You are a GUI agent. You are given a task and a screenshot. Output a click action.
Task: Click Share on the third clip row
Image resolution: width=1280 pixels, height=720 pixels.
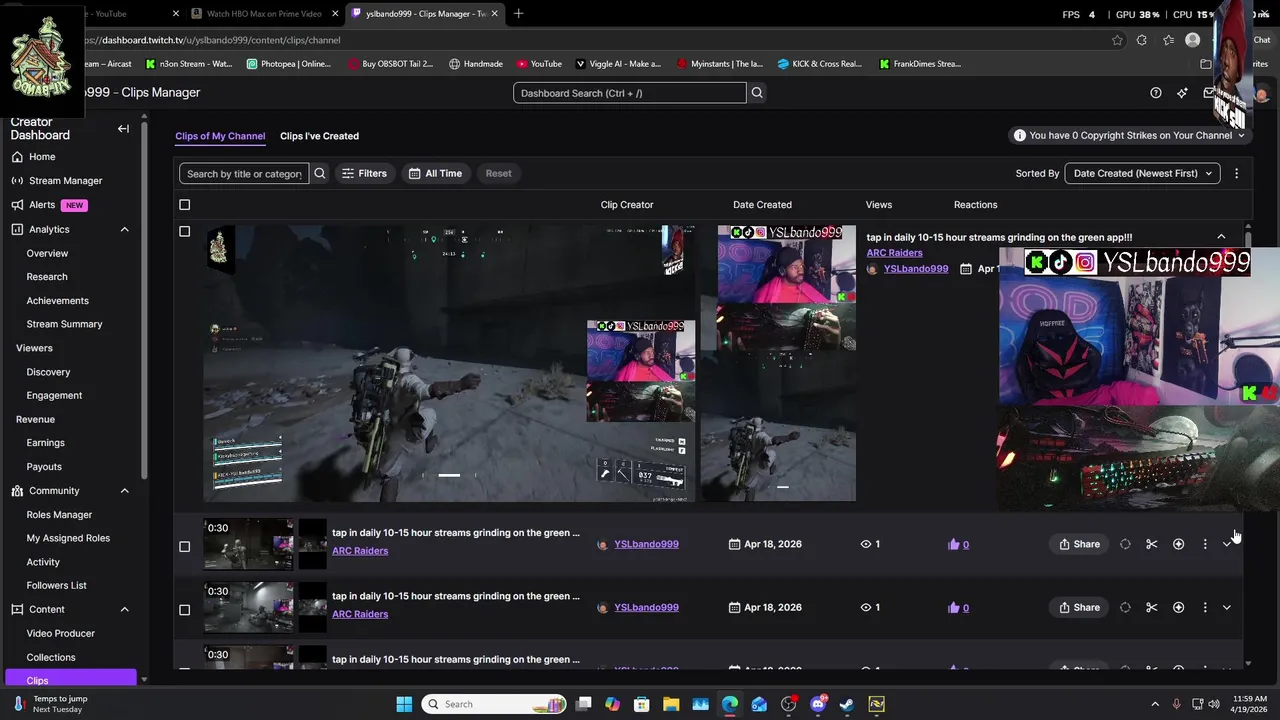point(1080,608)
